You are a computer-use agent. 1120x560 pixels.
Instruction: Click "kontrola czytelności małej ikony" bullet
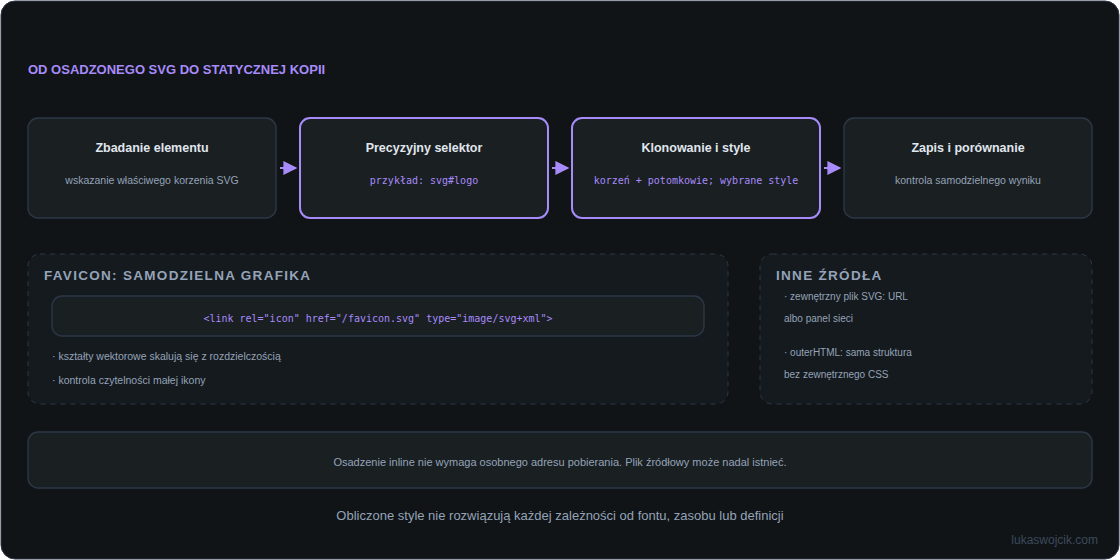[x=129, y=381]
